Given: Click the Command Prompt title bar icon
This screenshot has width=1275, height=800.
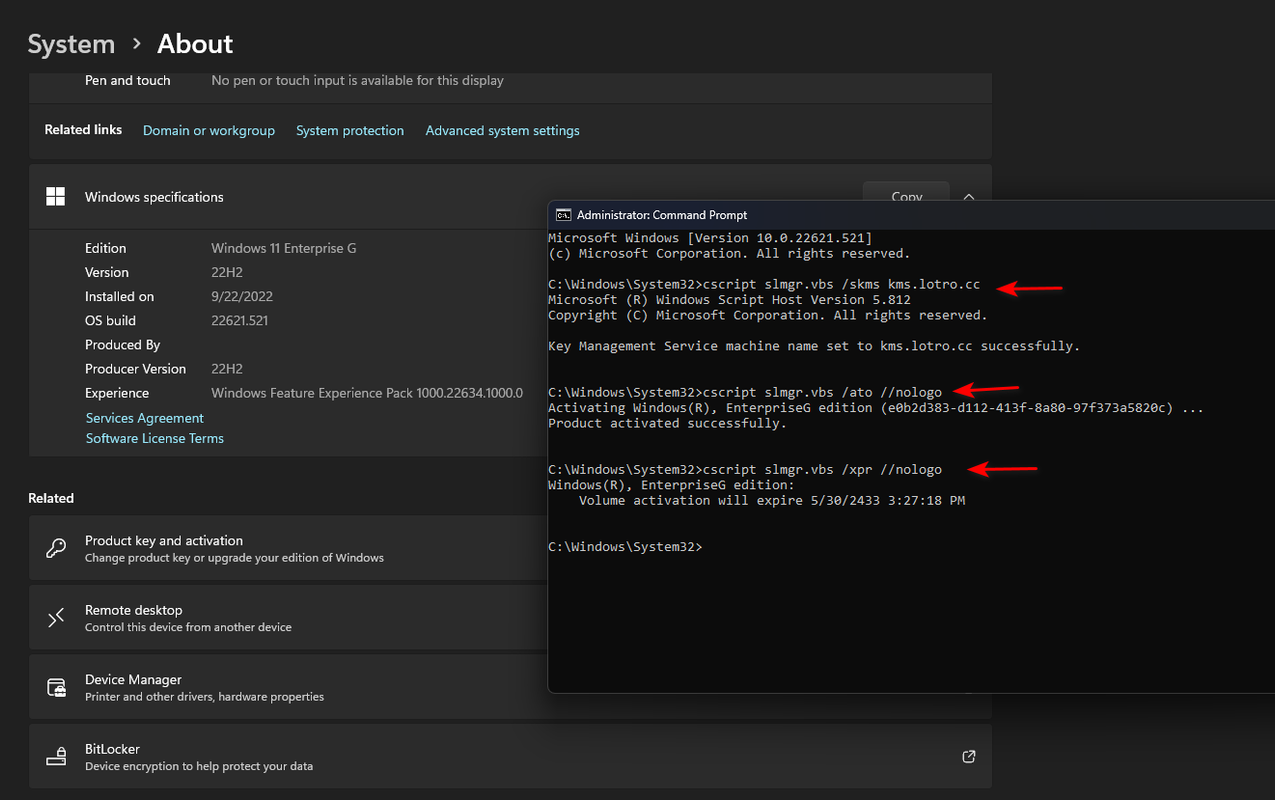Looking at the screenshot, I should [564, 215].
